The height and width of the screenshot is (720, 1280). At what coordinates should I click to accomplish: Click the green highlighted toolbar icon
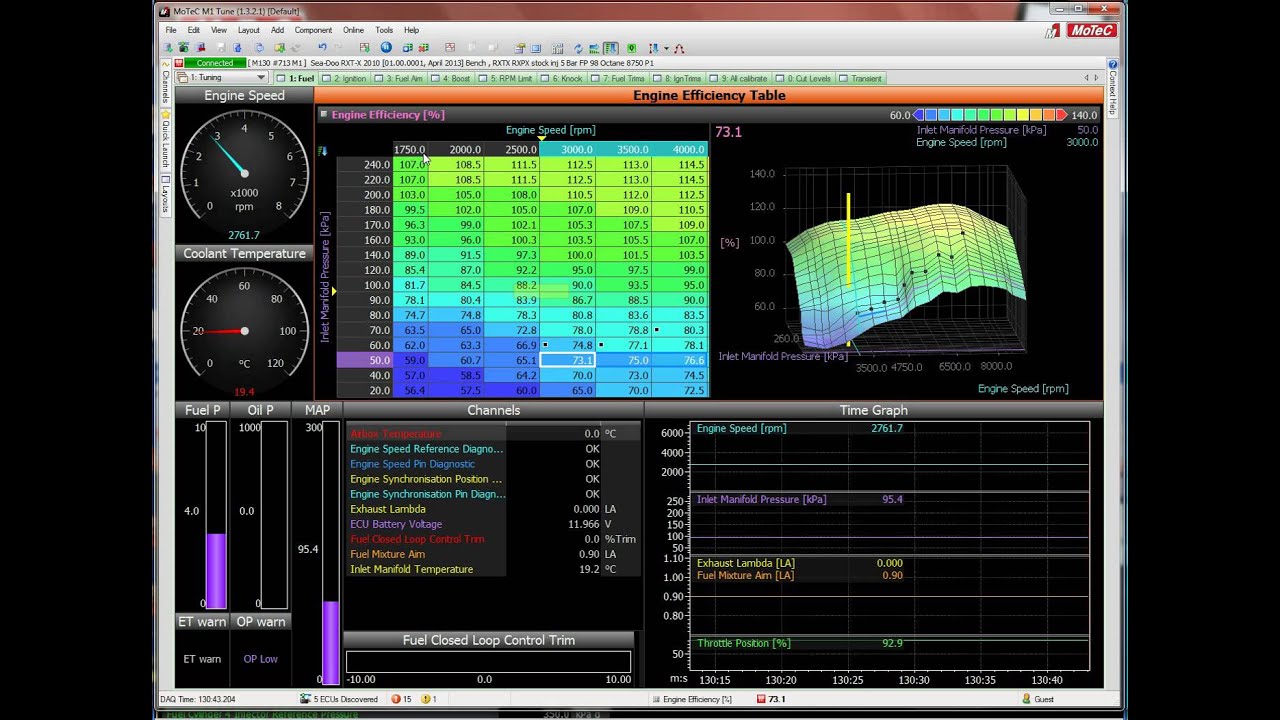(611, 48)
